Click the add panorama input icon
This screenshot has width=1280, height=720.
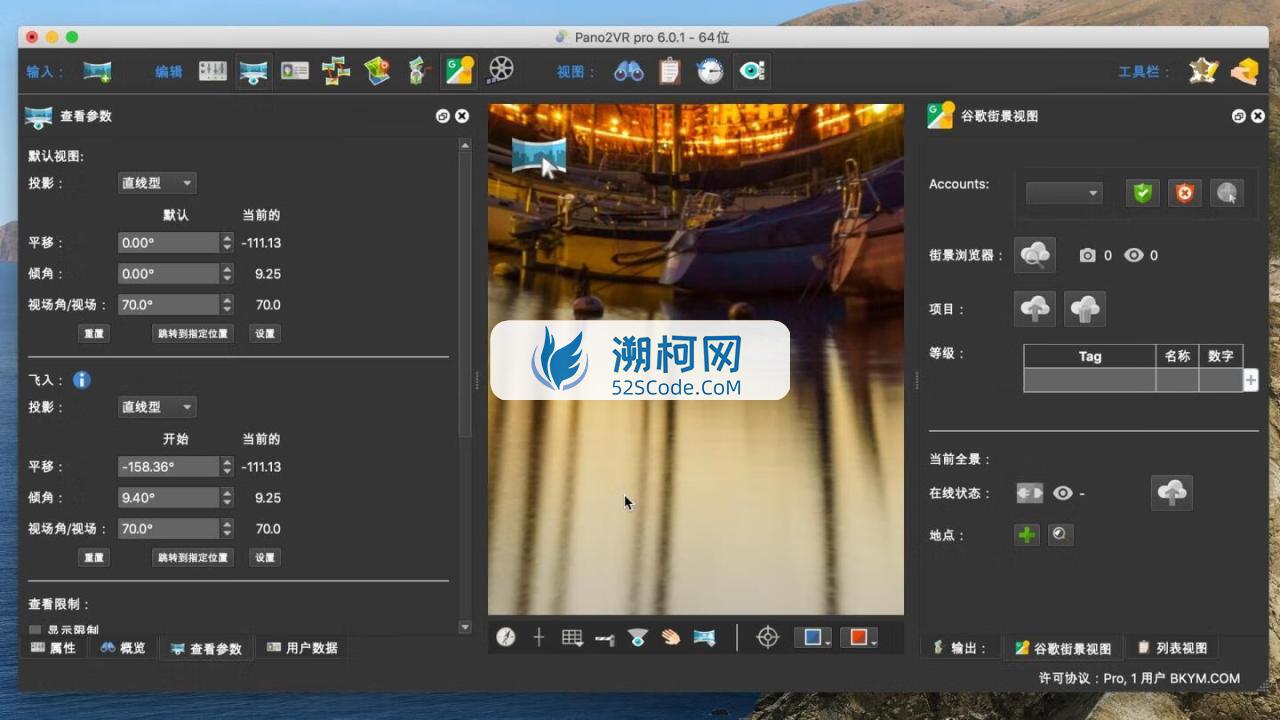(97, 71)
